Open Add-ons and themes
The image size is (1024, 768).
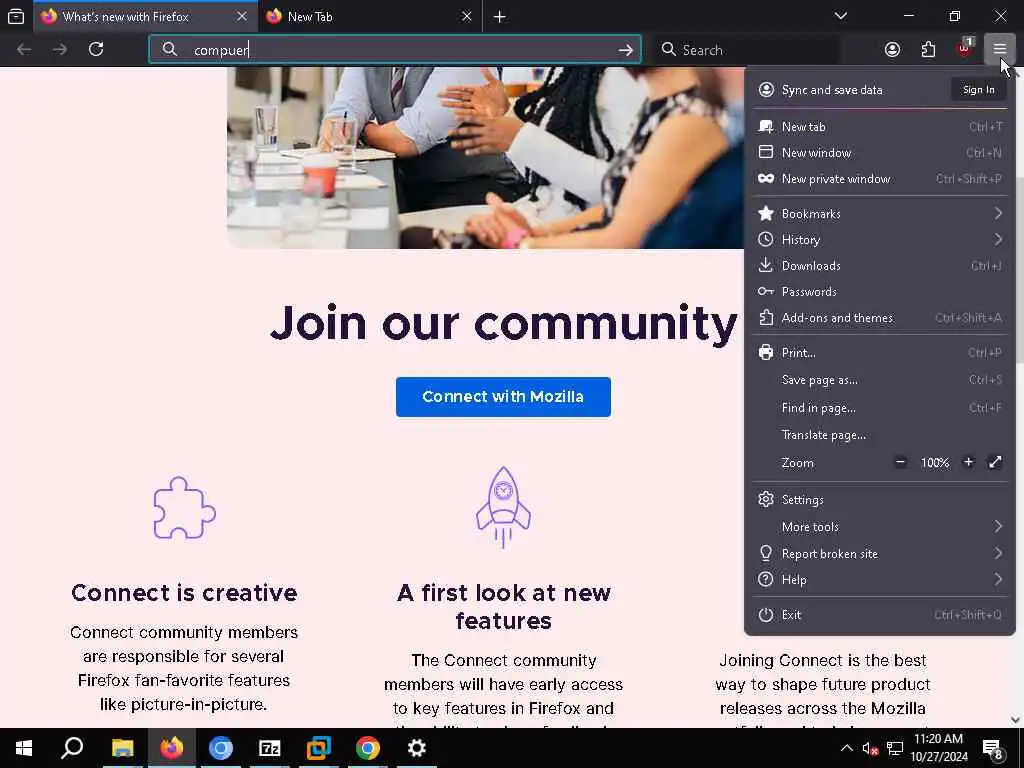click(880, 318)
